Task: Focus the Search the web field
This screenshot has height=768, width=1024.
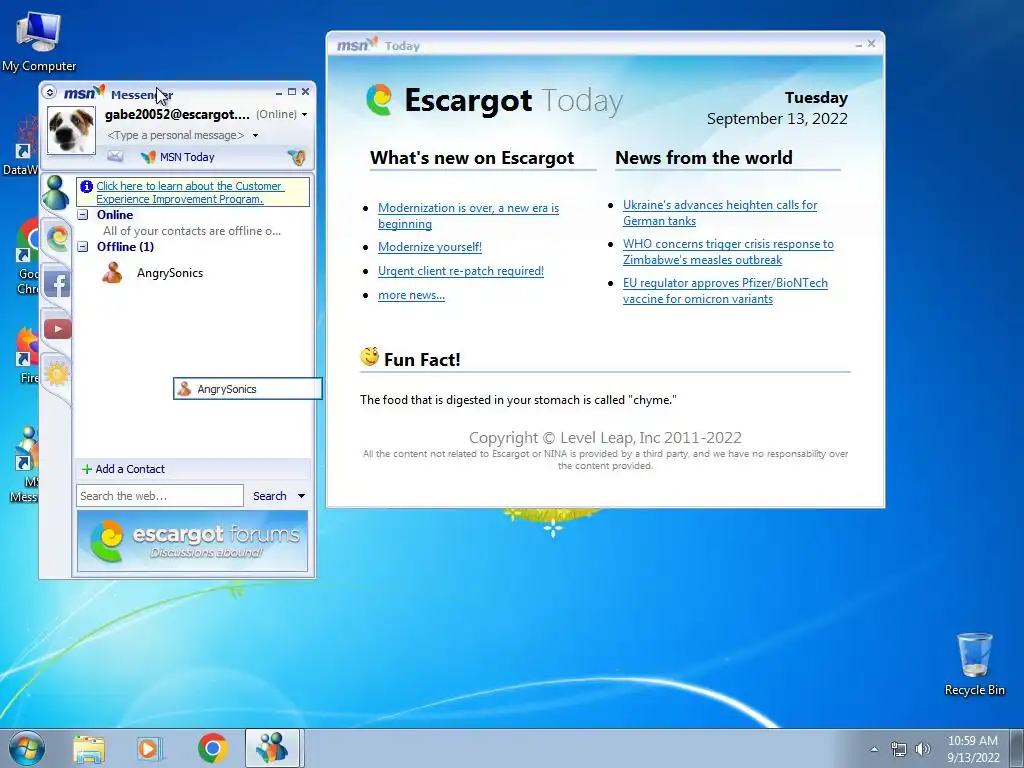Action: (x=160, y=496)
